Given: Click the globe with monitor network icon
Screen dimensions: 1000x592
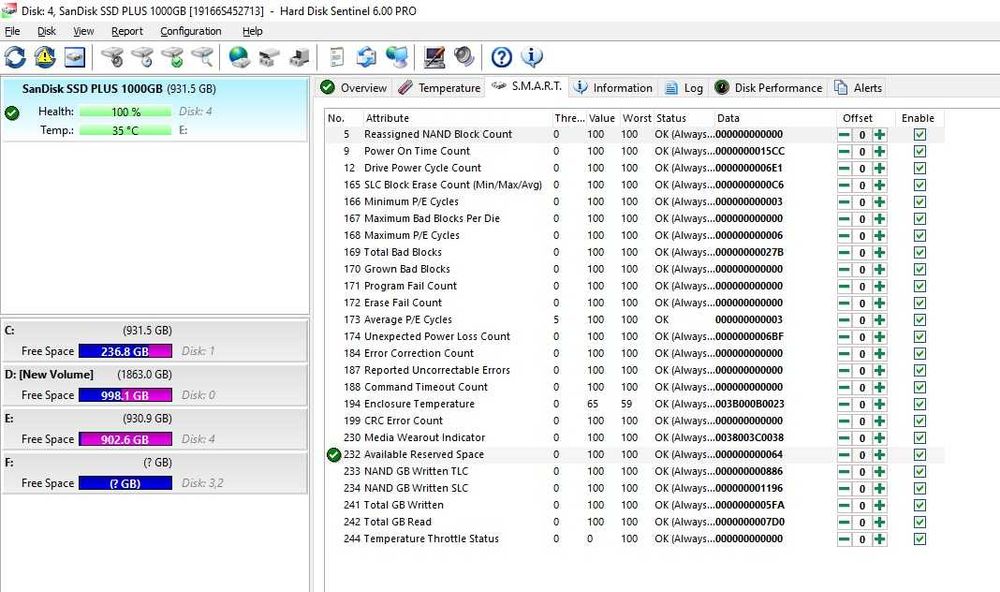Looking at the screenshot, I should click(x=397, y=57).
